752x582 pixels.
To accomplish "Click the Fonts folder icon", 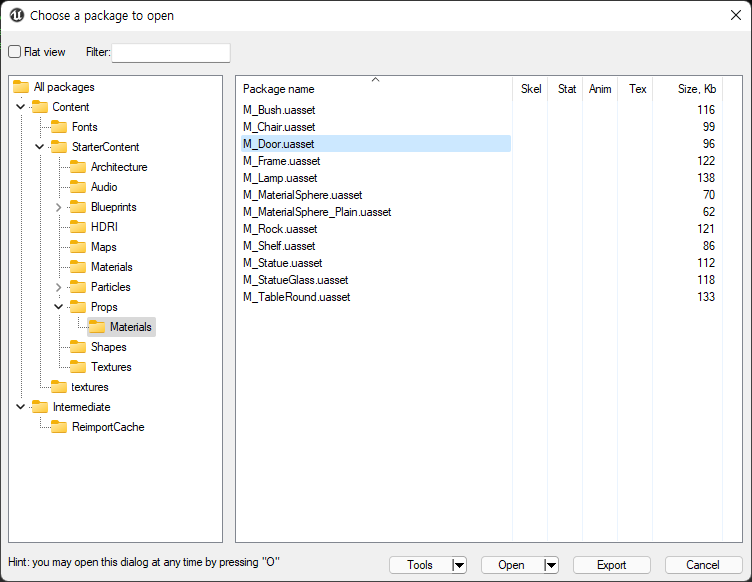I will (x=59, y=127).
